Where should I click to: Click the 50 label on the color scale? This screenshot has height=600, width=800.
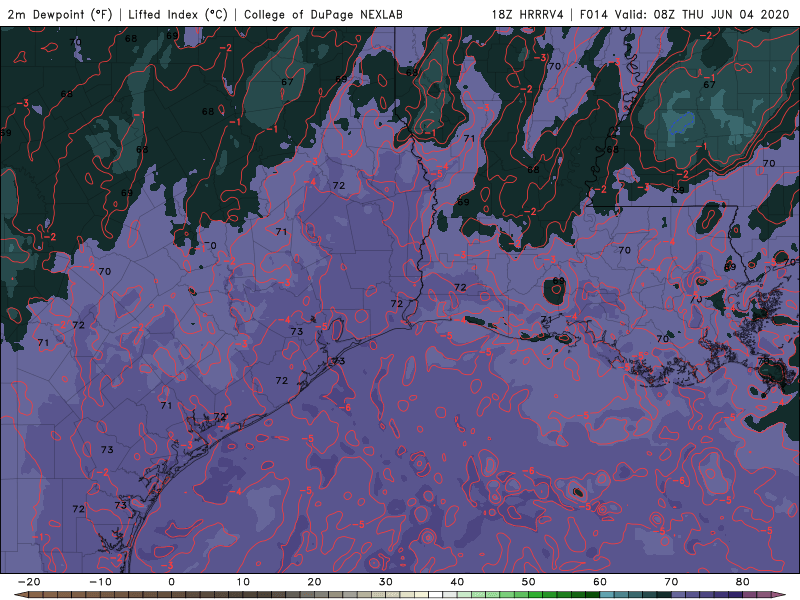(x=529, y=582)
